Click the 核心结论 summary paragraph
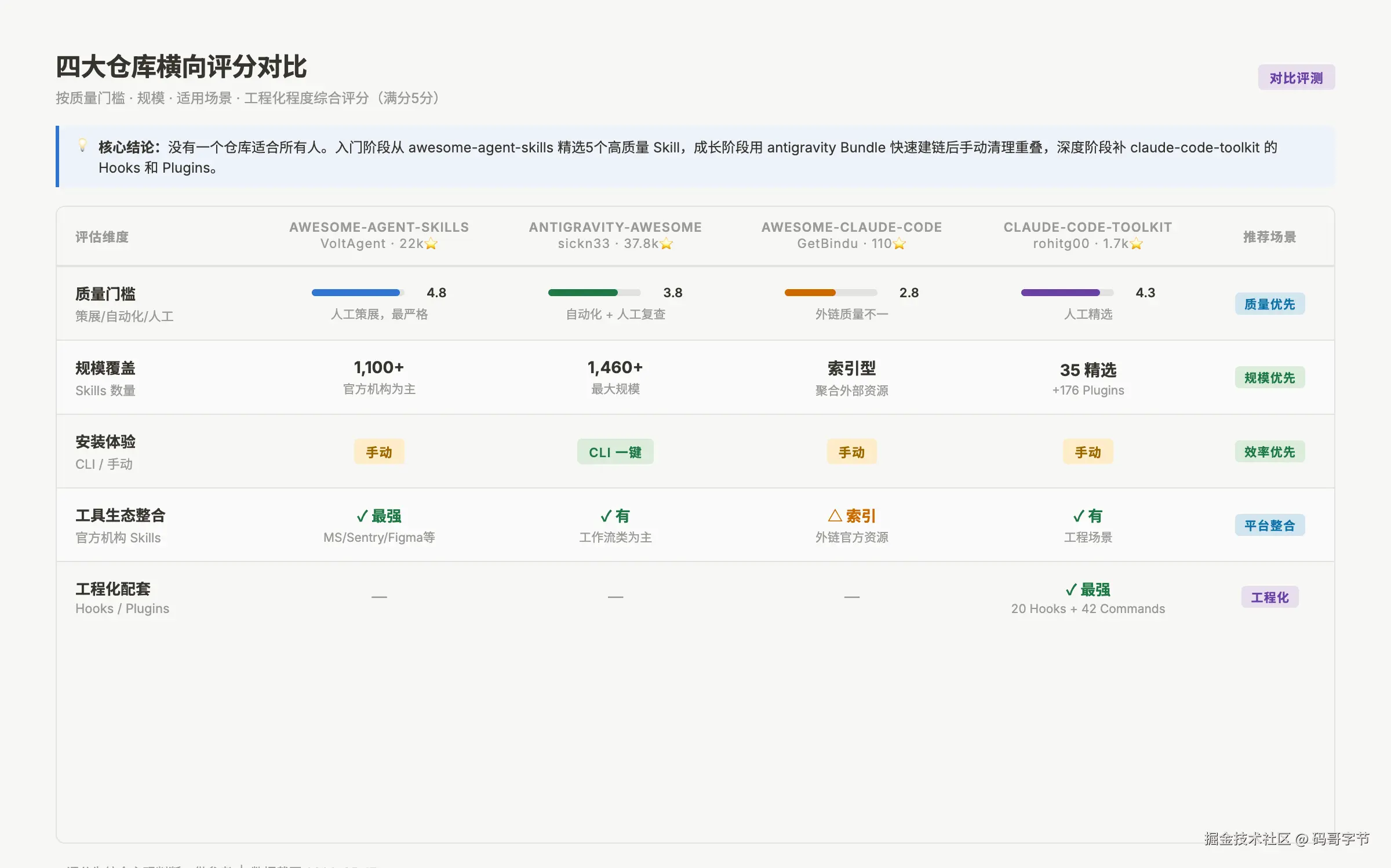Image resolution: width=1391 pixels, height=868 pixels. (687, 157)
